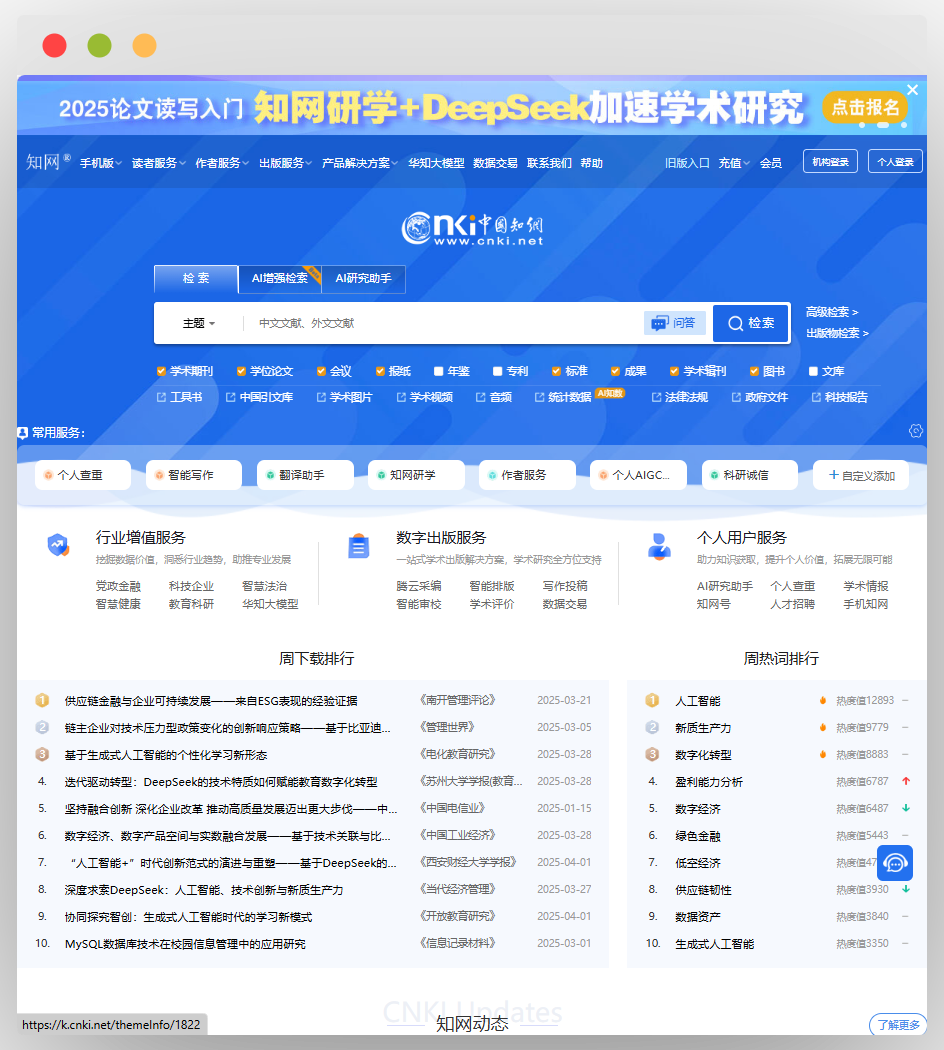This screenshot has height=1050, width=944.
Task: Switch to the AI增强检索 tab
Action: tap(280, 279)
